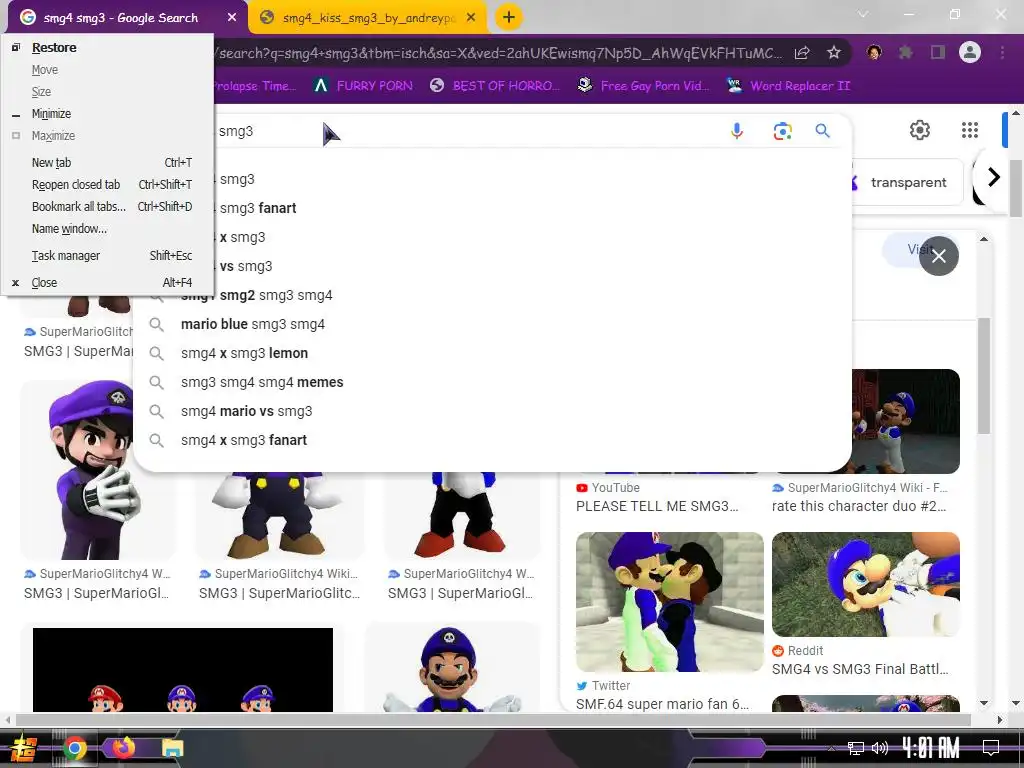Click the page's right vertical scrollbar
Viewport: 1024px width, 768px height.
pos(1016,188)
